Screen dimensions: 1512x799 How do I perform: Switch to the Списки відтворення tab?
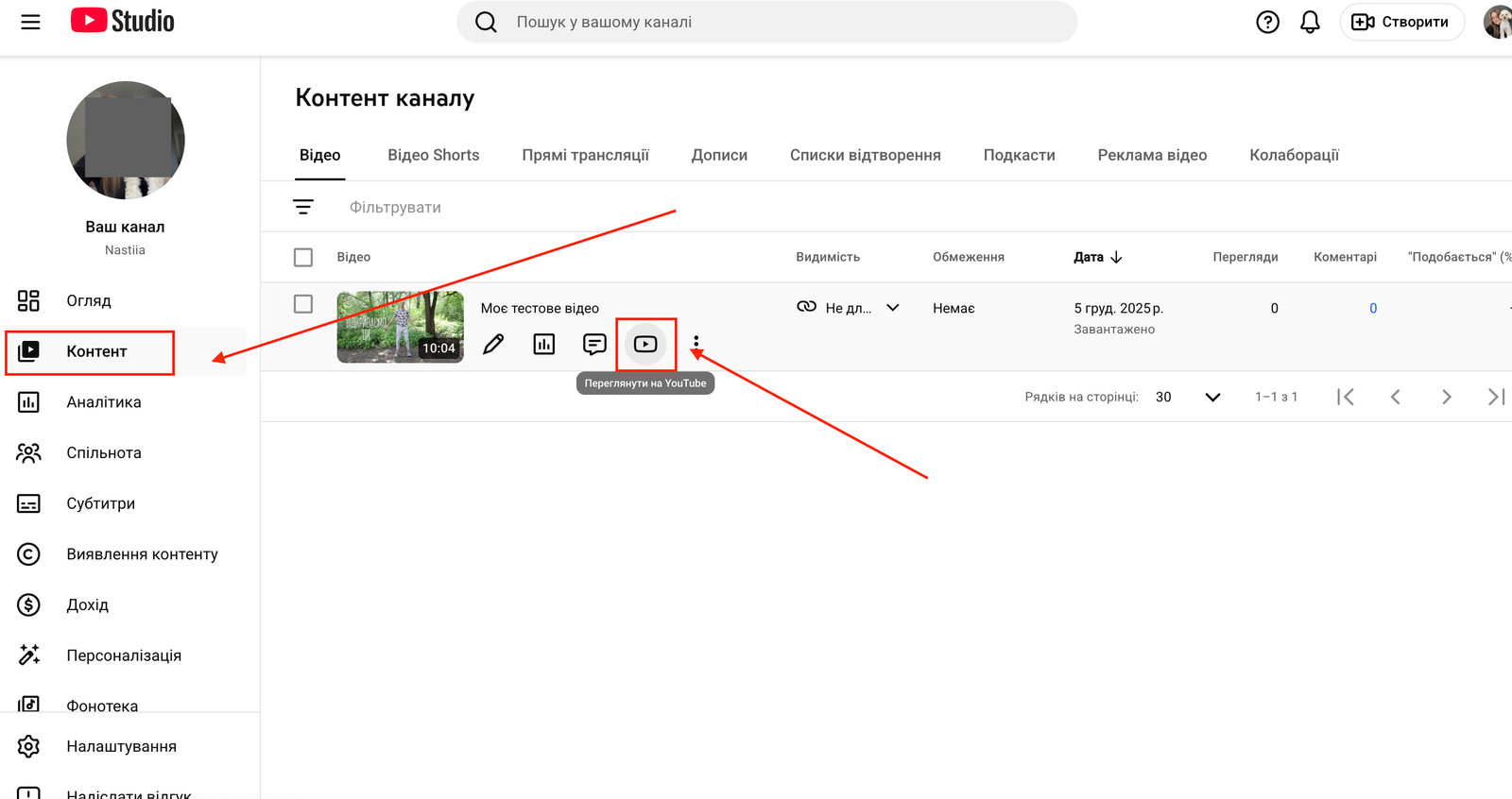pos(866,155)
